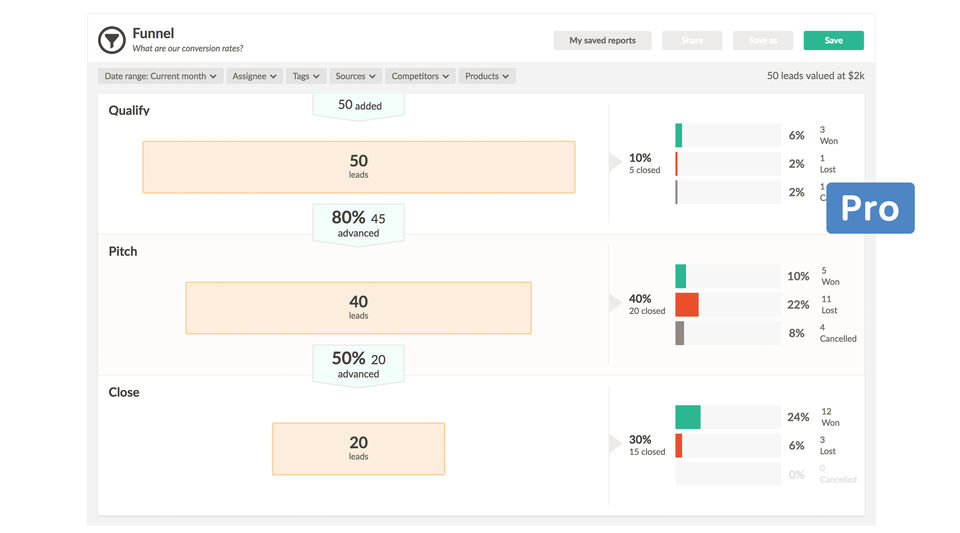Open My saved reports
The image size is (960, 533).
tap(602, 41)
